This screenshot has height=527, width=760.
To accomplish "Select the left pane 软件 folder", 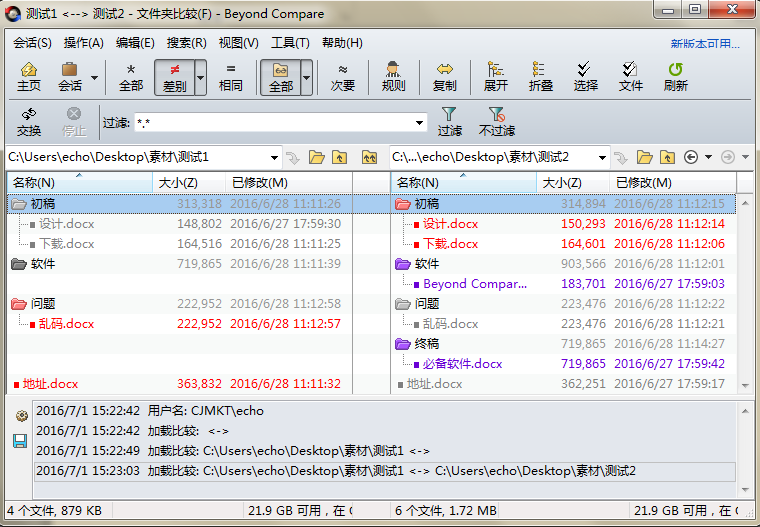I will click(x=180, y=264).
